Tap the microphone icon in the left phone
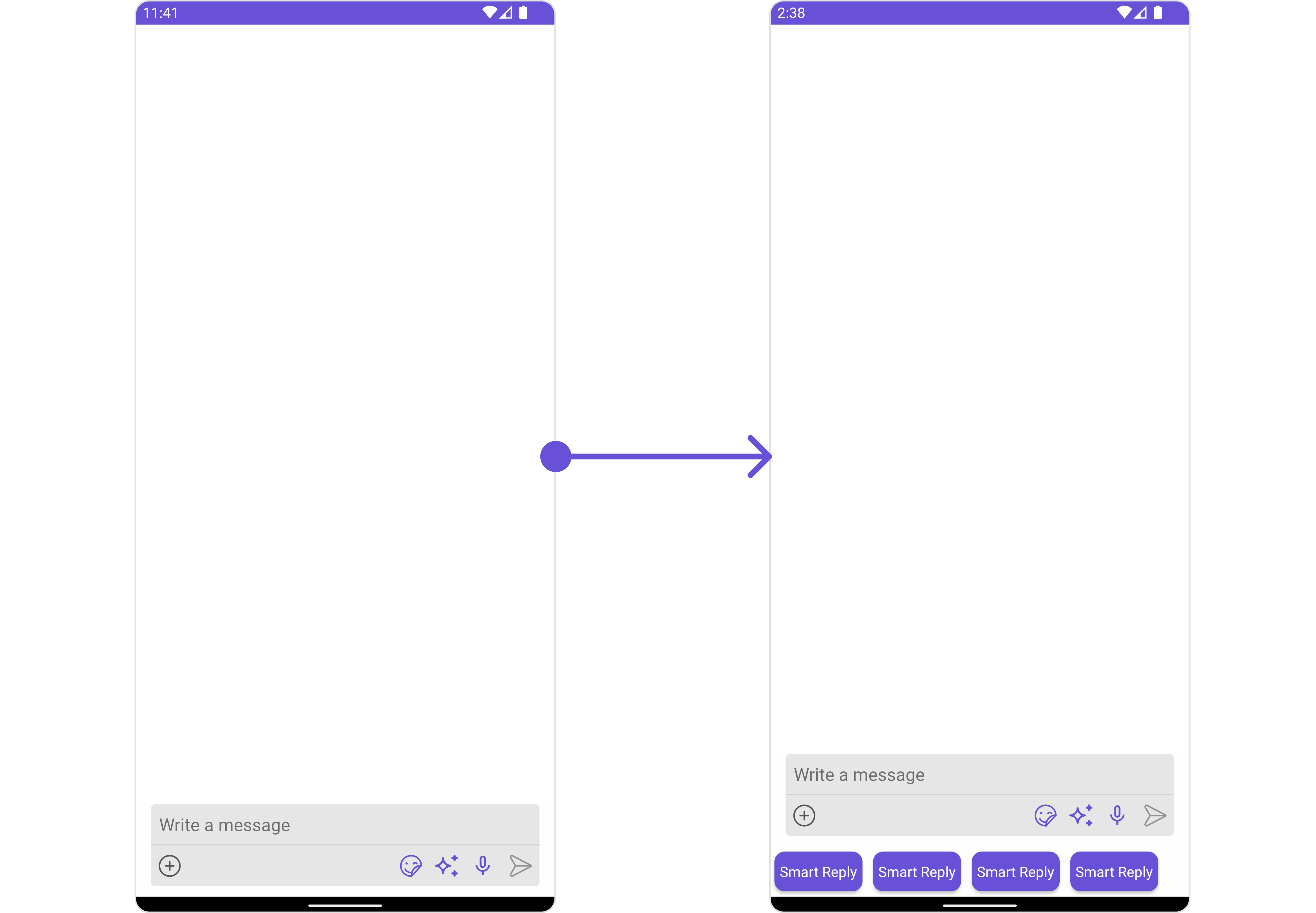The height and width of the screenshot is (913, 1316). click(483, 866)
